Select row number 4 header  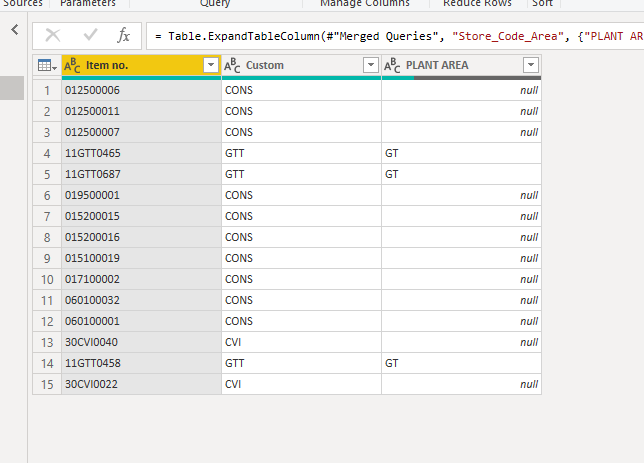[x=47, y=153]
